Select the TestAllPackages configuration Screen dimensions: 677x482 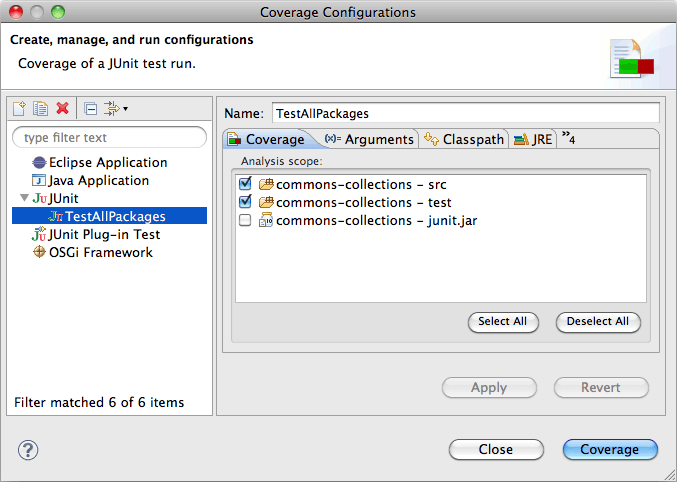[109, 216]
